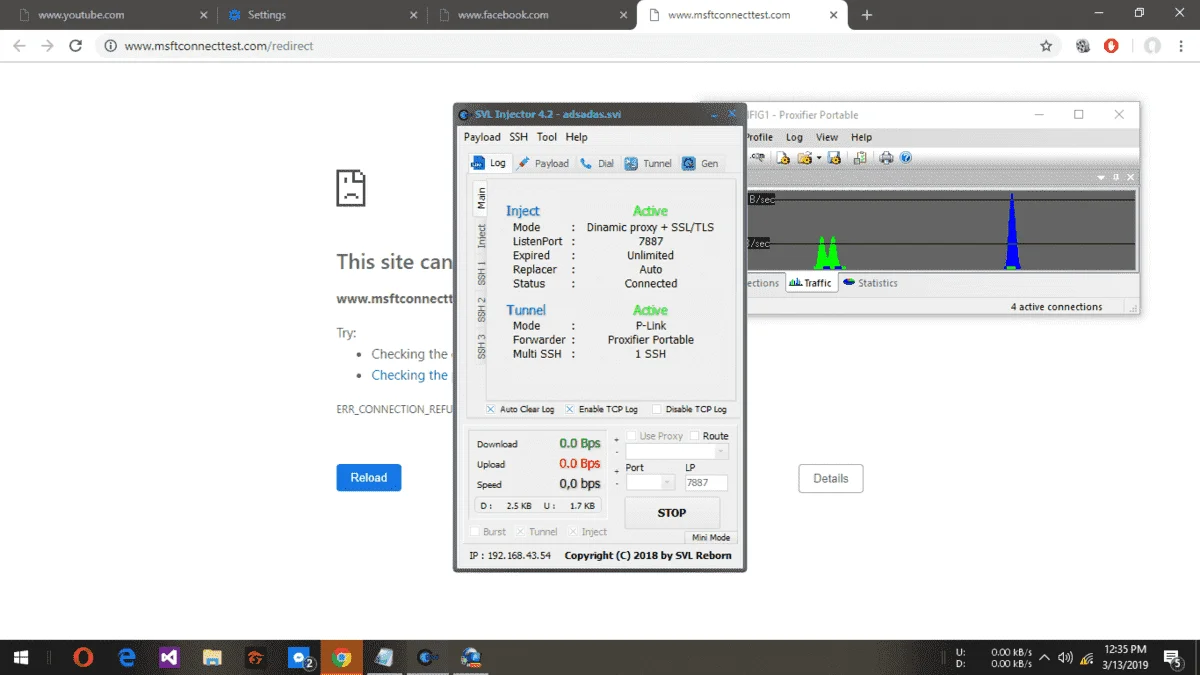Open Payload menu in SVL Injector menu bar
The image size is (1200, 675).
click(482, 137)
